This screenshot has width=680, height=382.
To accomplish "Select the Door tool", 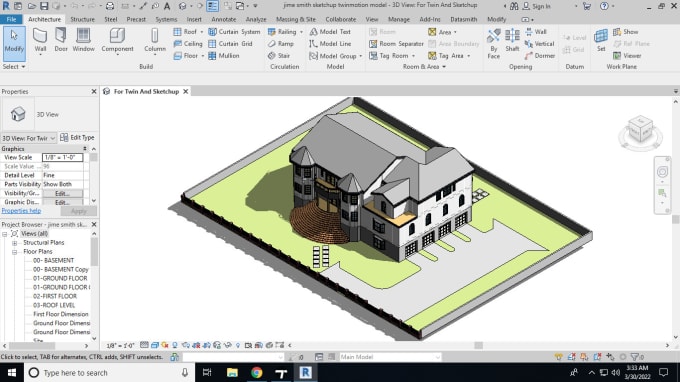I will pos(61,40).
